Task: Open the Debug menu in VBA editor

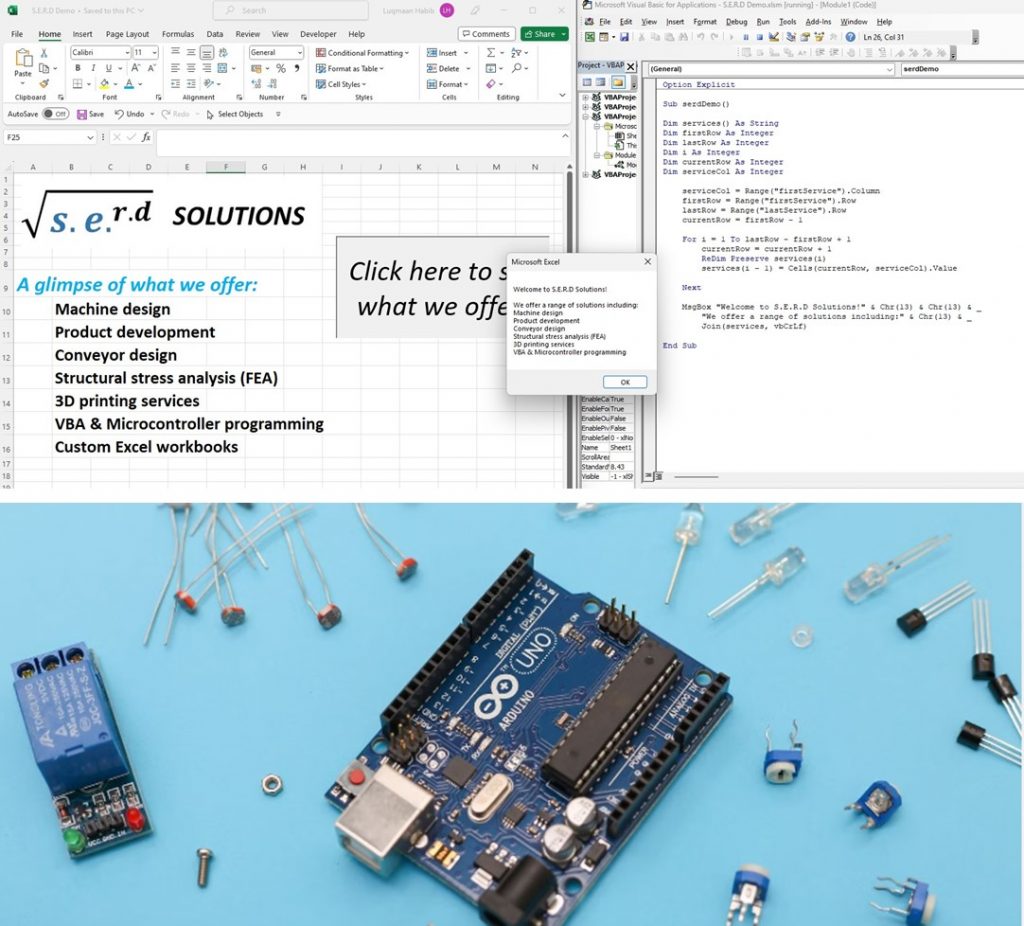Action: pyautogui.click(x=736, y=22)
